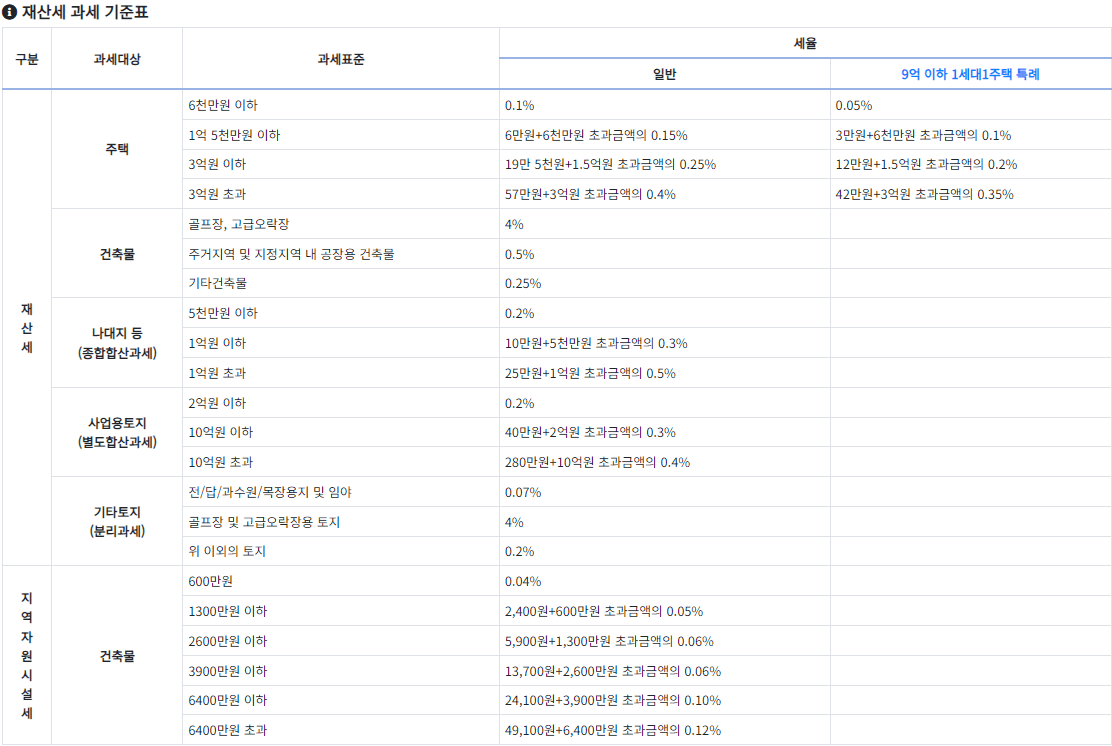Click the 0.5% rate cell
Image resolution: width=1112 pixels, height=746 pixels.
(x=665, y=254)
